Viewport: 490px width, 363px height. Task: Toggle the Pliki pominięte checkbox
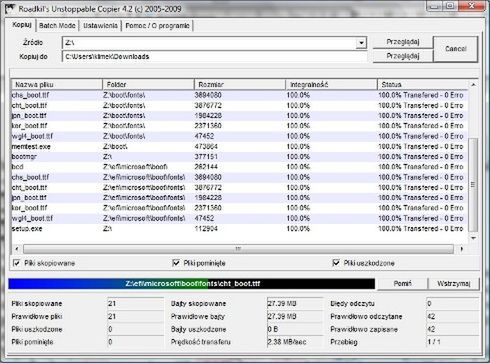tap(176, 263)
